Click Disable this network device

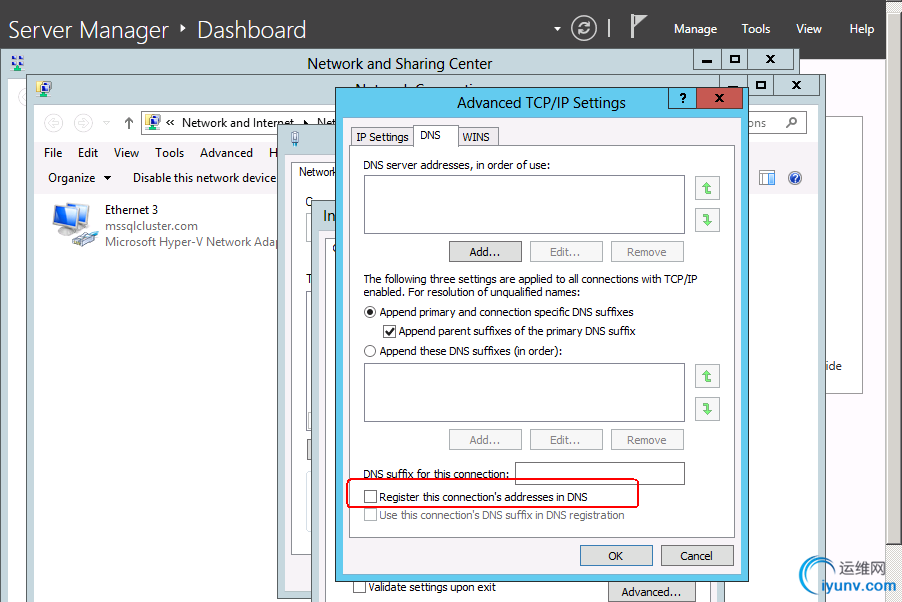point(204,178)
